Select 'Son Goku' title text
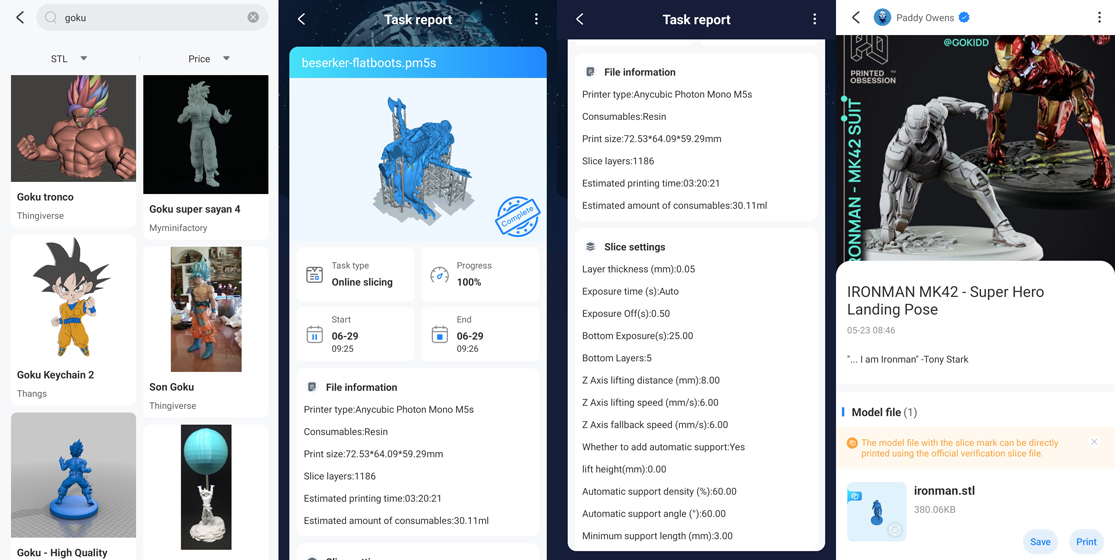The image size is (1115, 560). 171,387
